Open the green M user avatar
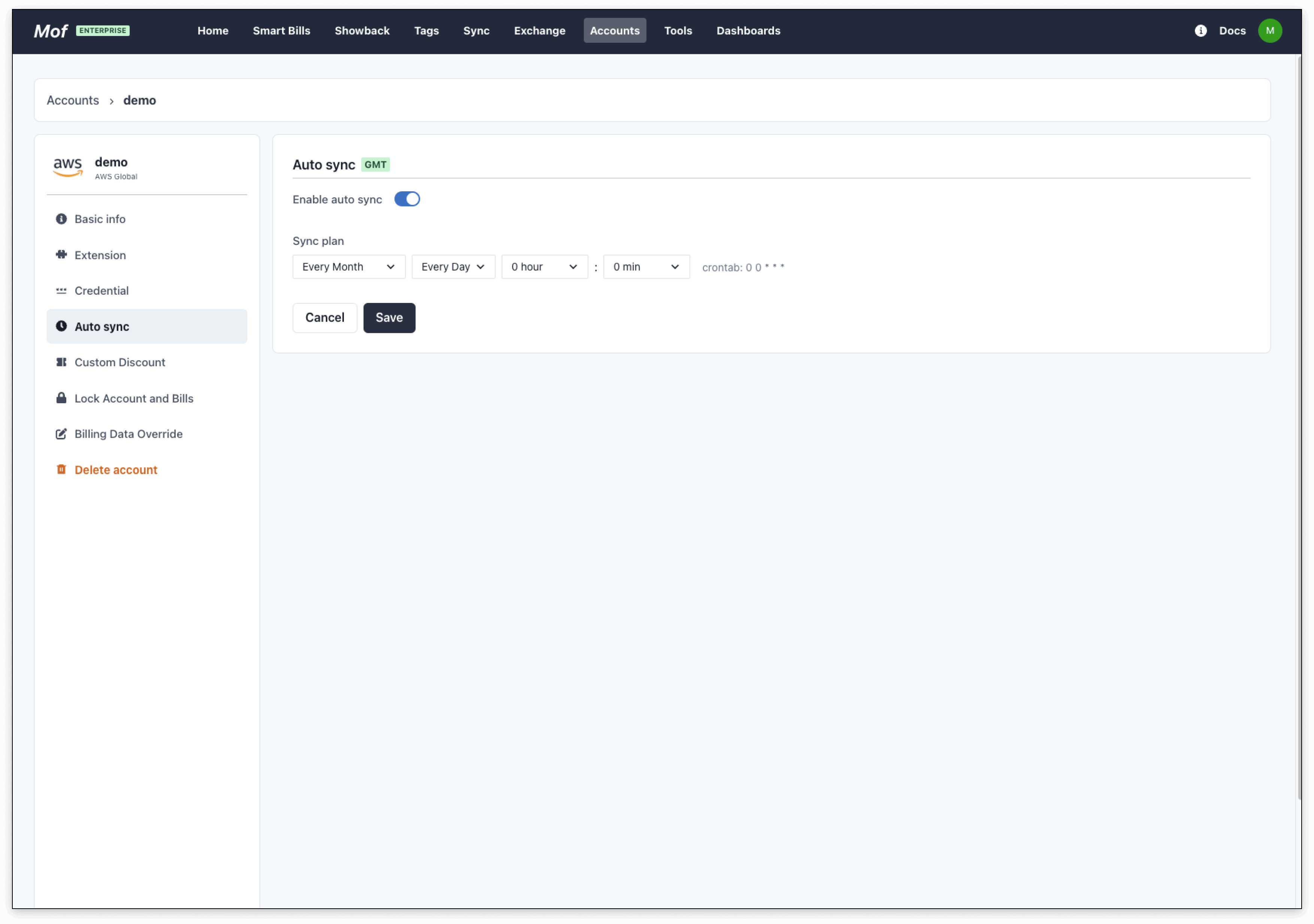The image size is (1314, 924). pyautogui.click(x=1270, y=31)
